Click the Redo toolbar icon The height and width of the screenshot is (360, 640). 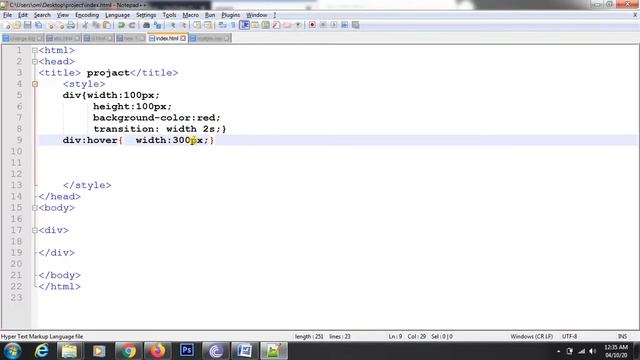coord(132,25)
